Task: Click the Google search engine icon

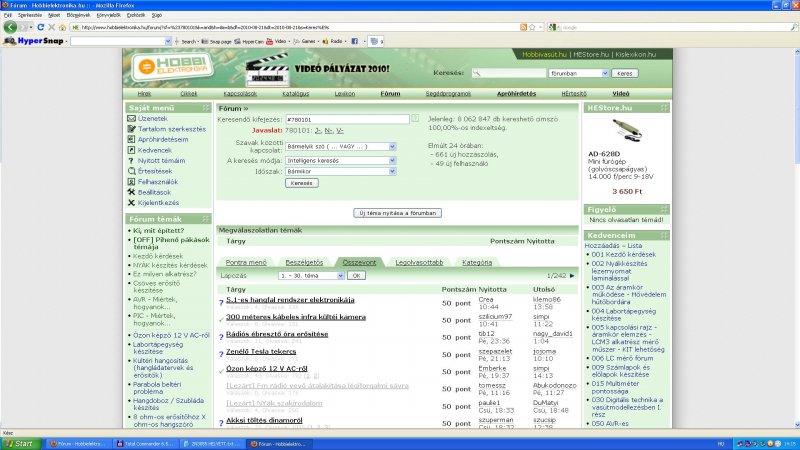Action: coord(552,27)
